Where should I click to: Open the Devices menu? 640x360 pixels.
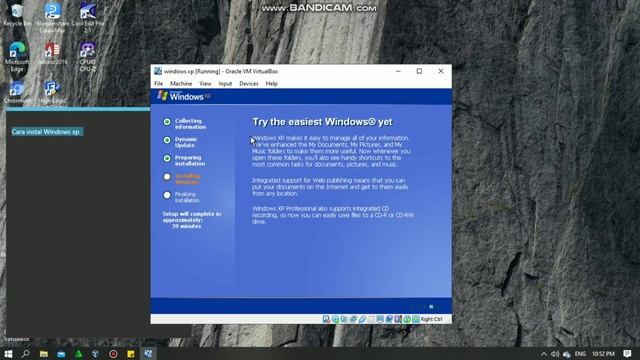click(249, 84)
